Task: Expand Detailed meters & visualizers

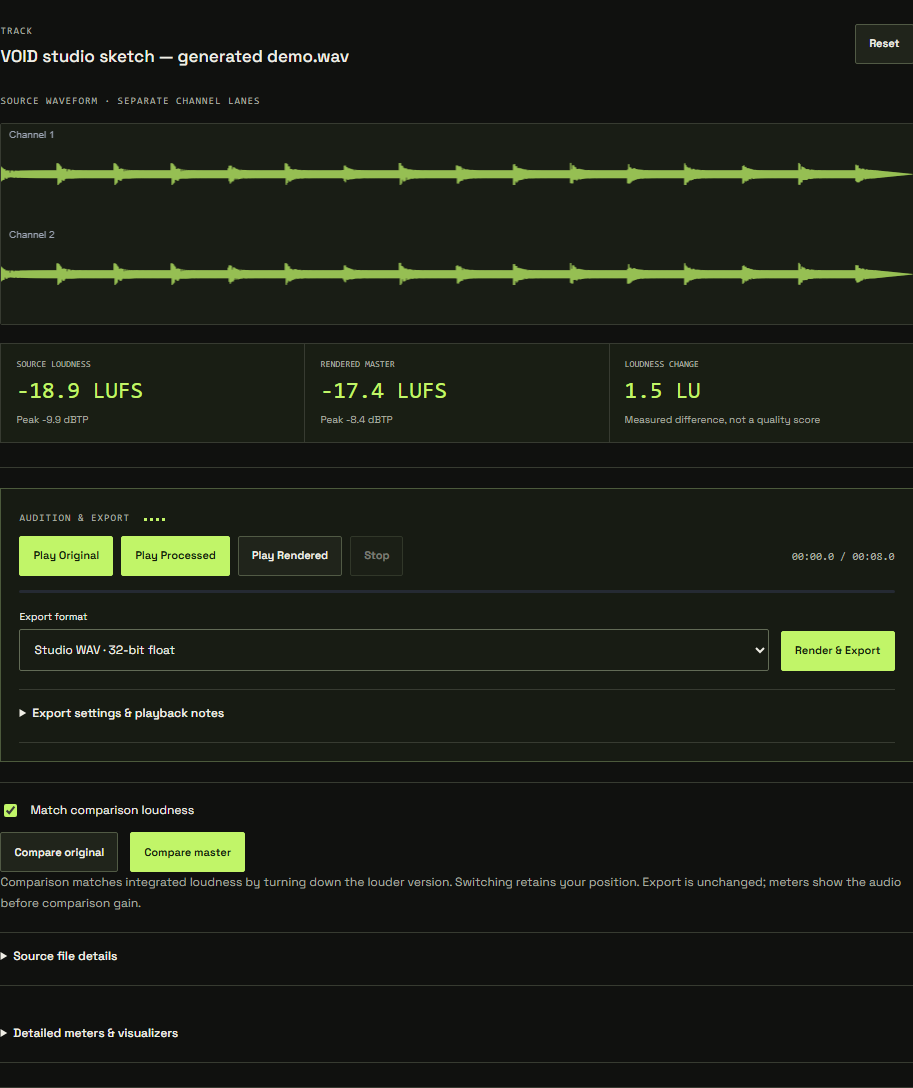Action: coord(89,1033)
